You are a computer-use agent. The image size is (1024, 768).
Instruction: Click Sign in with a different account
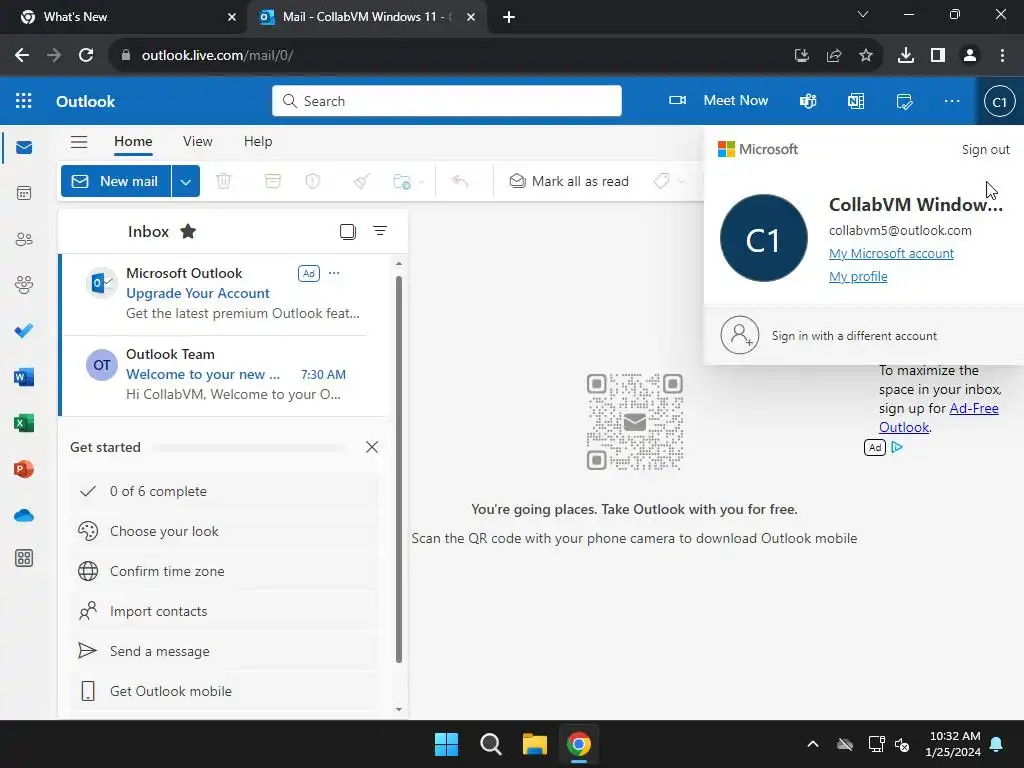(x=863, y=336)
